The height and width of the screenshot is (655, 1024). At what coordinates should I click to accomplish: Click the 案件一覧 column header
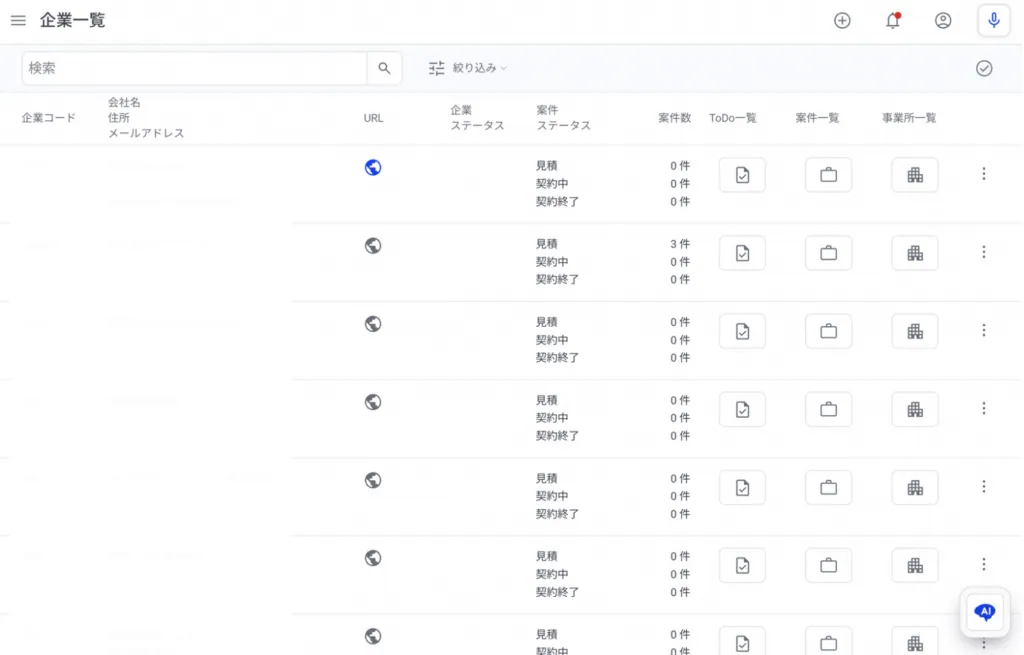(x=817, y=118)
